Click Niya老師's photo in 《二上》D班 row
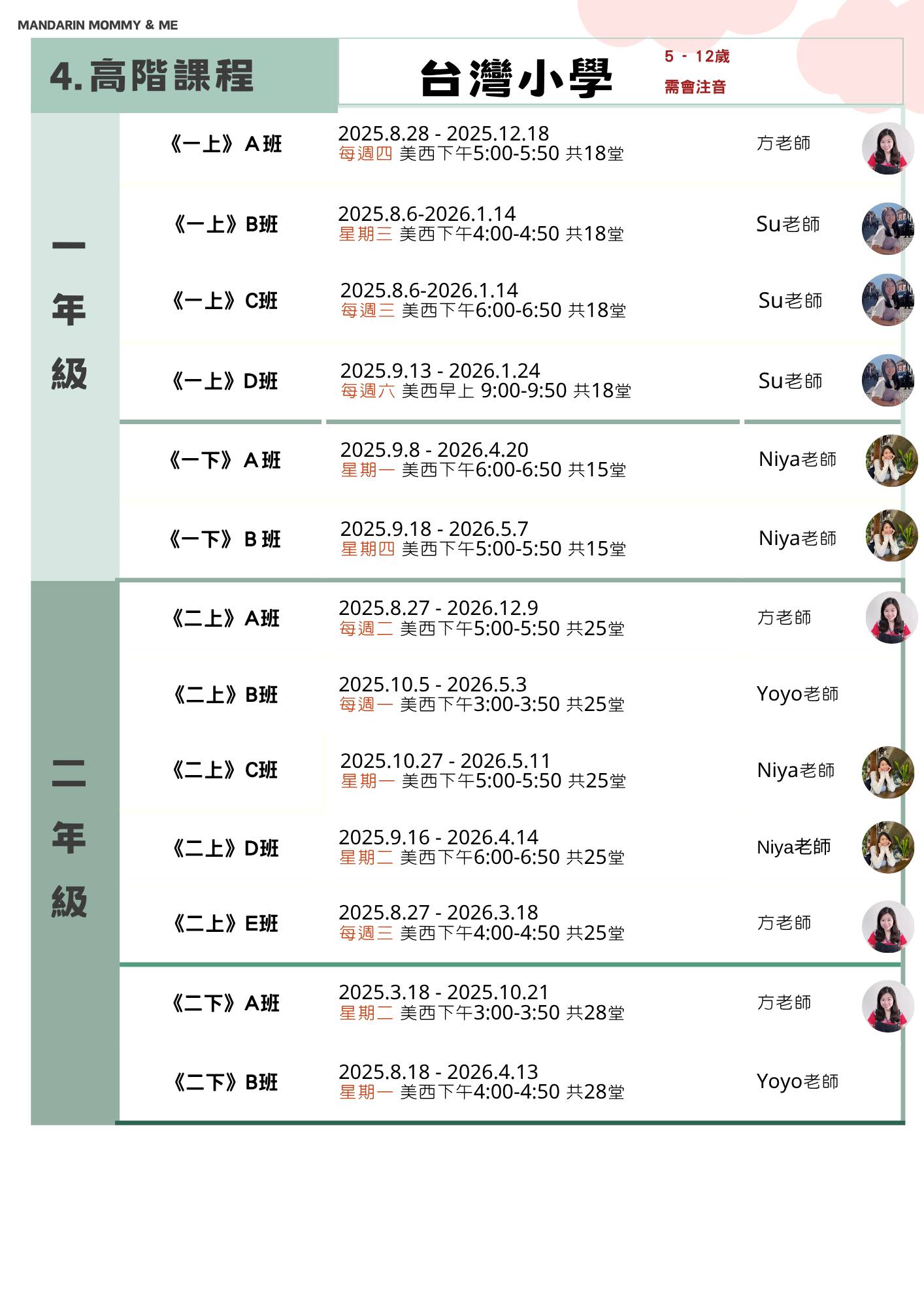 (887, 848)
